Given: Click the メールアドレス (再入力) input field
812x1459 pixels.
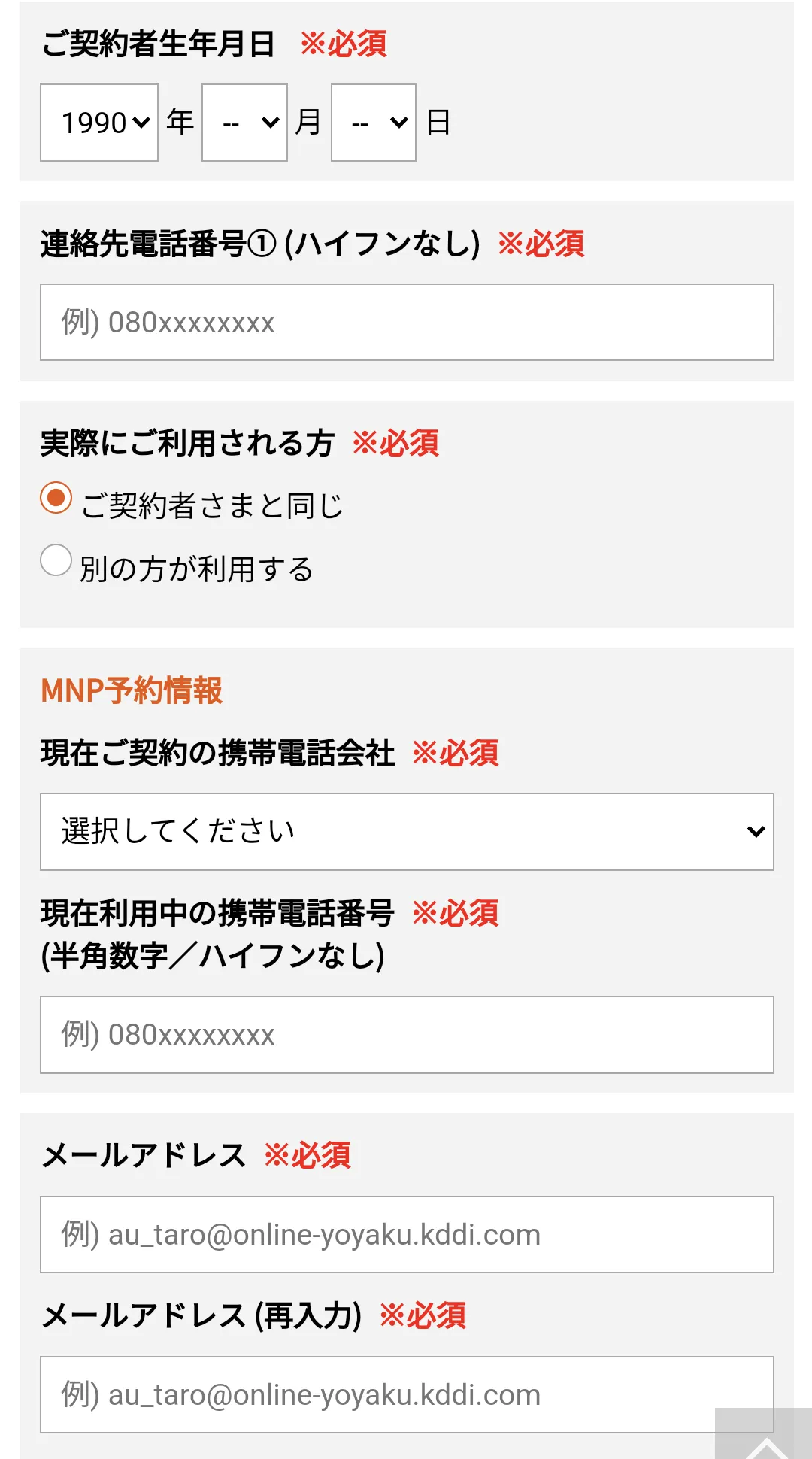Looking at the screenshot, I should [x=407, y=1395].
